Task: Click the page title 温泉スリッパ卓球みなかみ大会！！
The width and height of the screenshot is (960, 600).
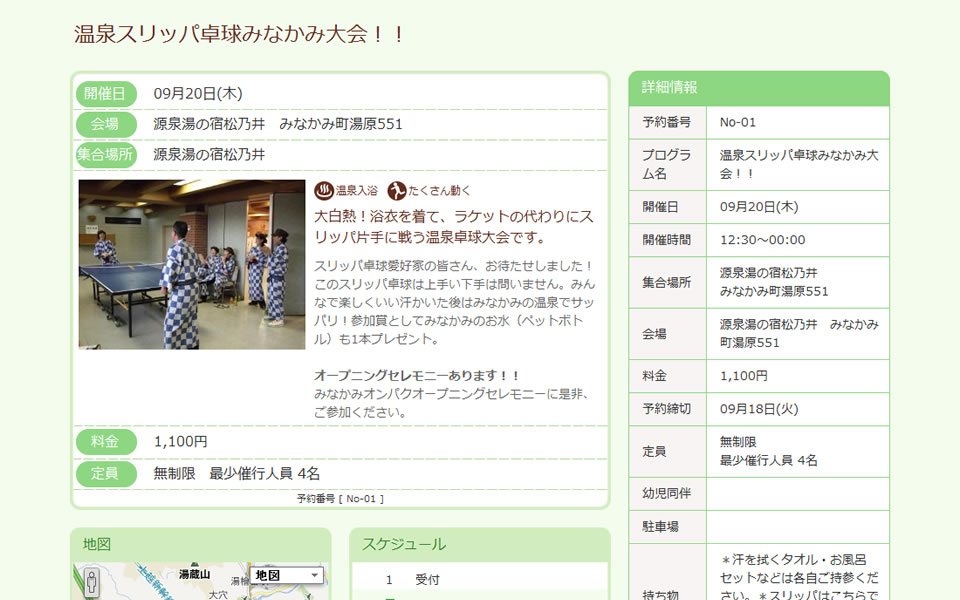Action: point(239,34)
